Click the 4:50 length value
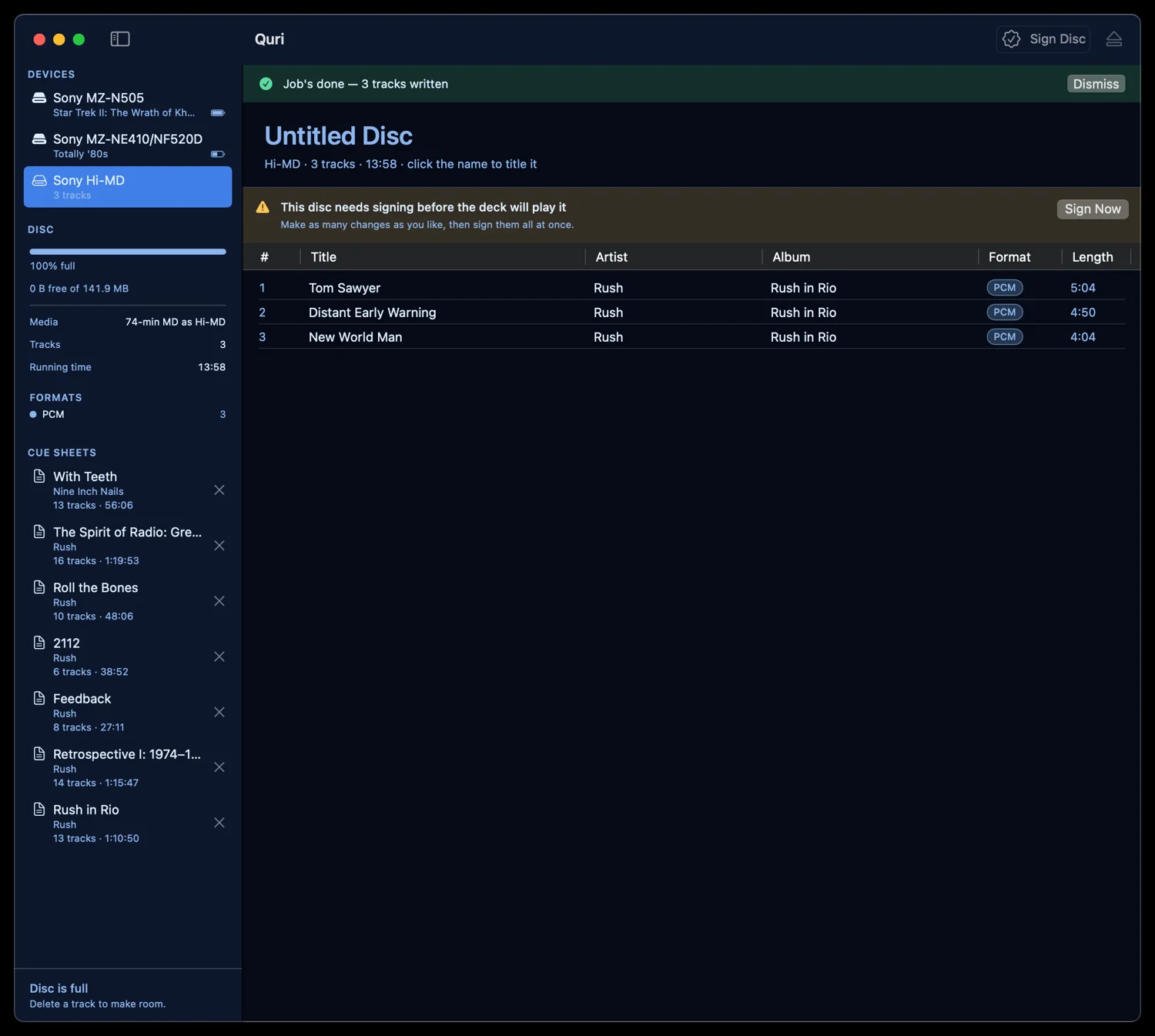The height and width of the screenshot is (1036, 1155). coord(1083,312)
